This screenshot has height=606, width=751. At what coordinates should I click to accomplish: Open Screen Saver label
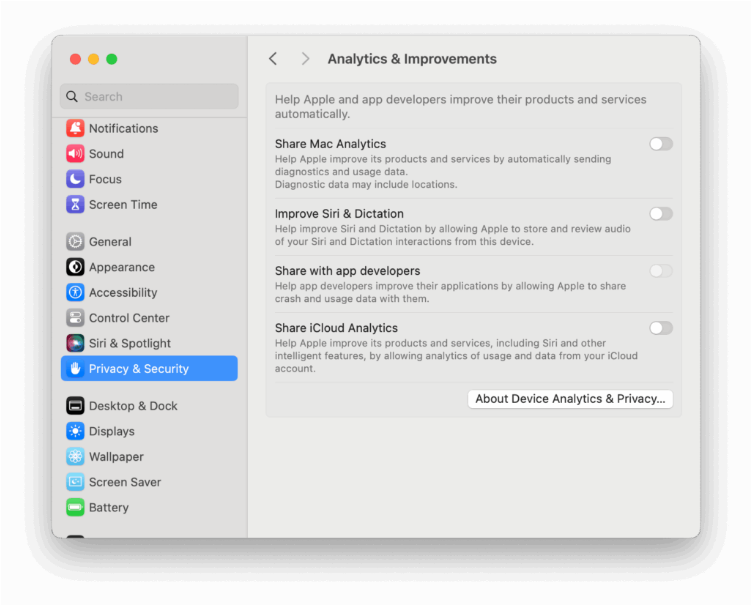pos(125,482)
